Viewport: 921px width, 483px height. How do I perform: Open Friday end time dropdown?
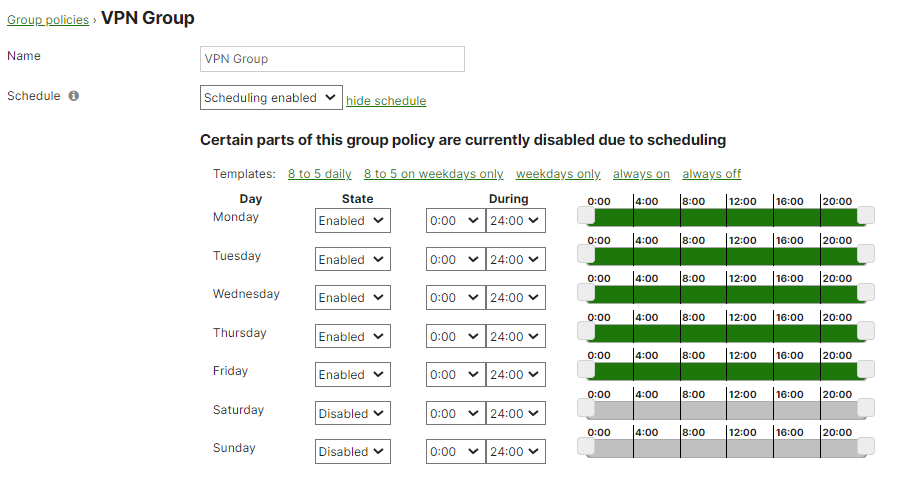515,375
